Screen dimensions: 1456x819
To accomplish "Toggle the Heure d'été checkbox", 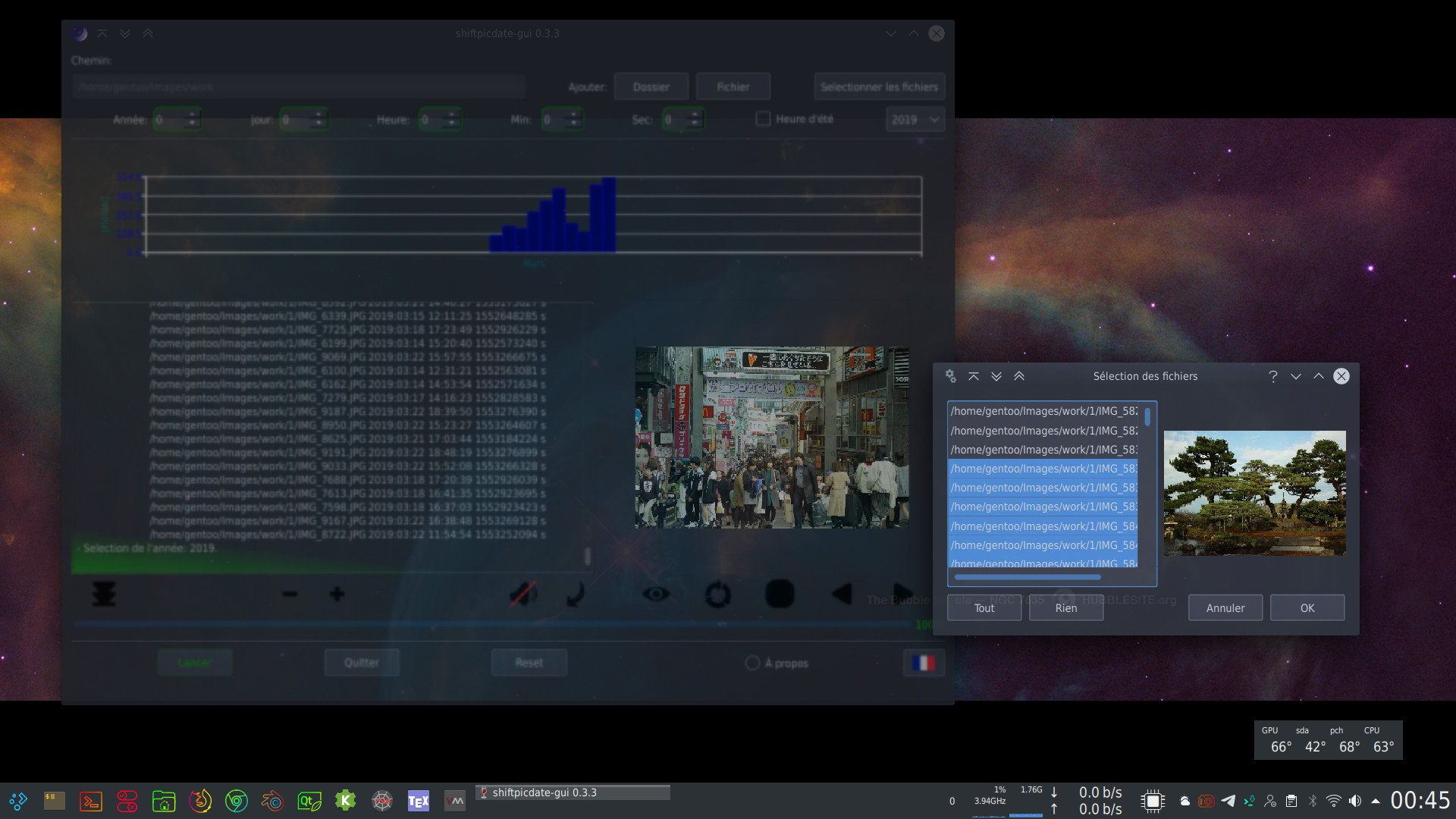I will click(x=763, y=119).
